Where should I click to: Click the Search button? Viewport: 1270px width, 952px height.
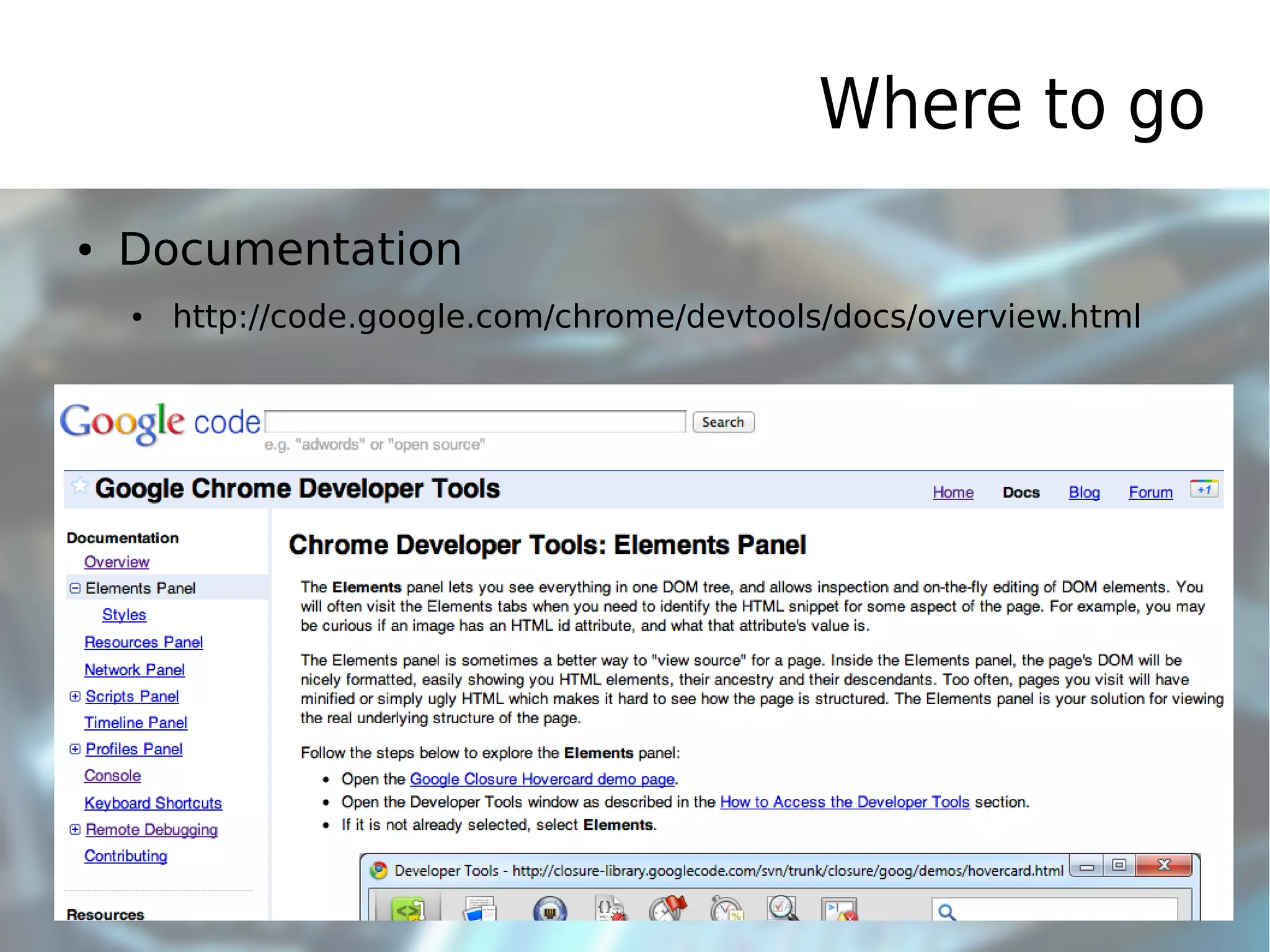coord(723,422)
